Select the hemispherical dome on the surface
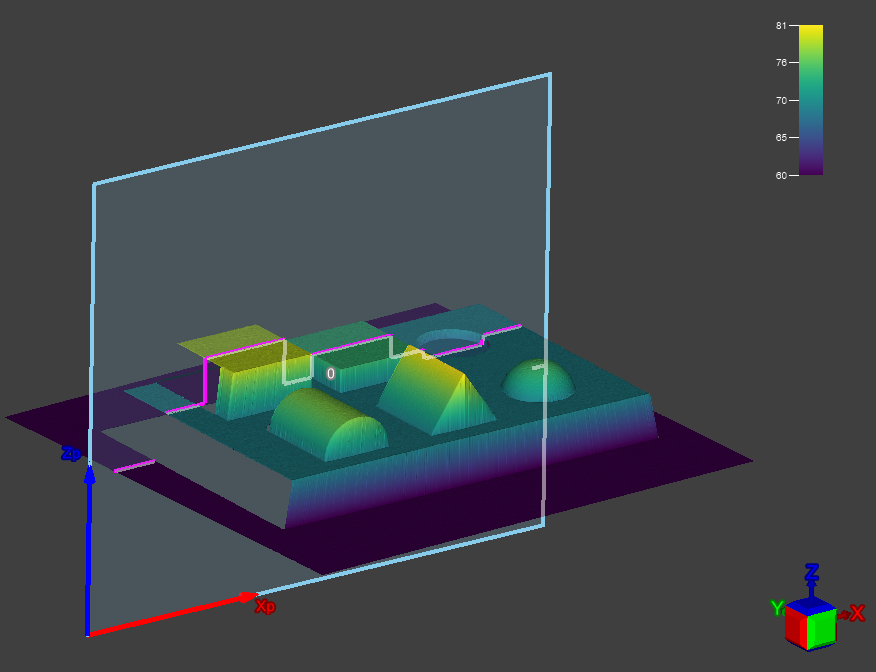Image resolution: width=876 pixels, height=672 pixels. point(538,380)
